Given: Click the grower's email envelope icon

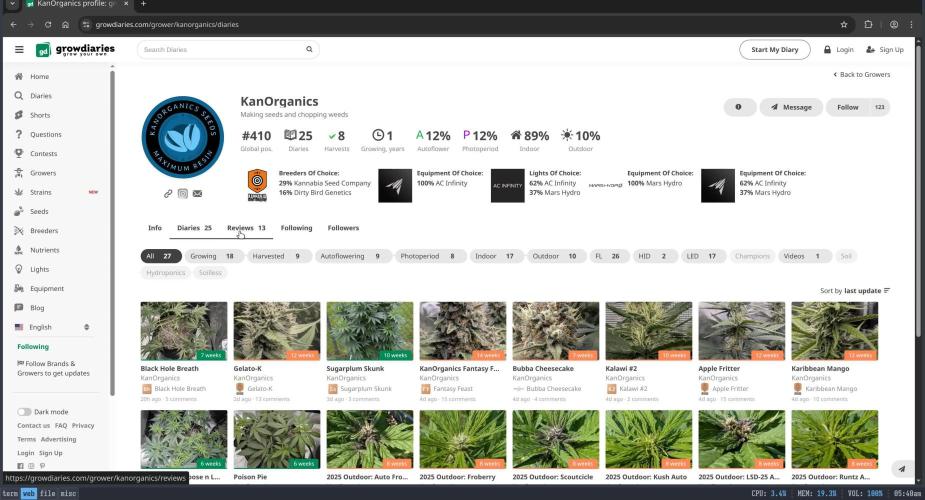Looking at the screenshot, I should [x=197, y=193].
